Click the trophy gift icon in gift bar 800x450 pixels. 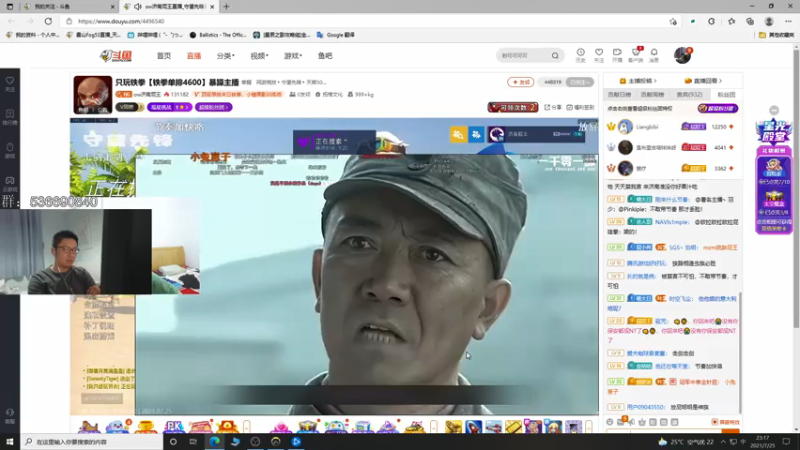146,427
